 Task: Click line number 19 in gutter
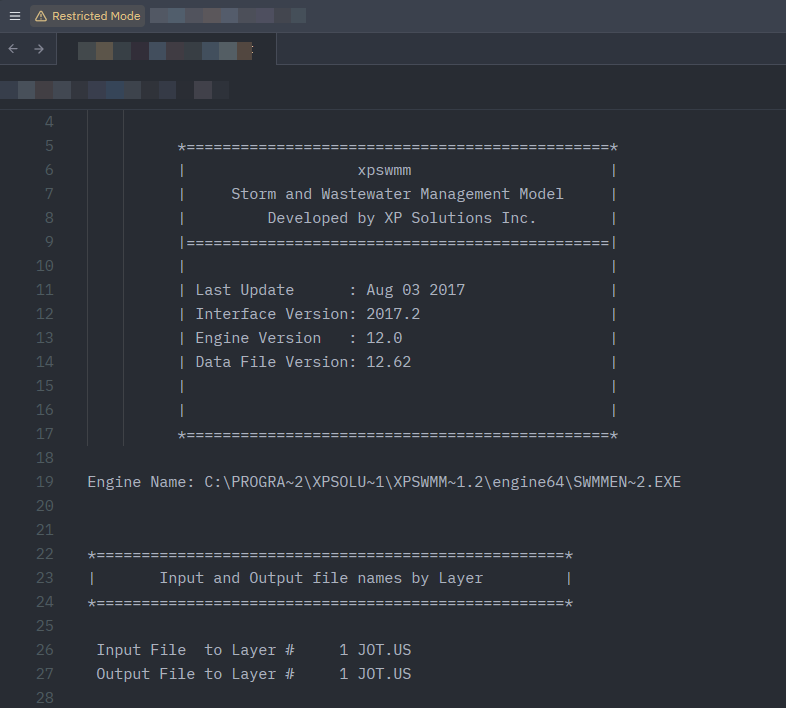click(45, 482)
